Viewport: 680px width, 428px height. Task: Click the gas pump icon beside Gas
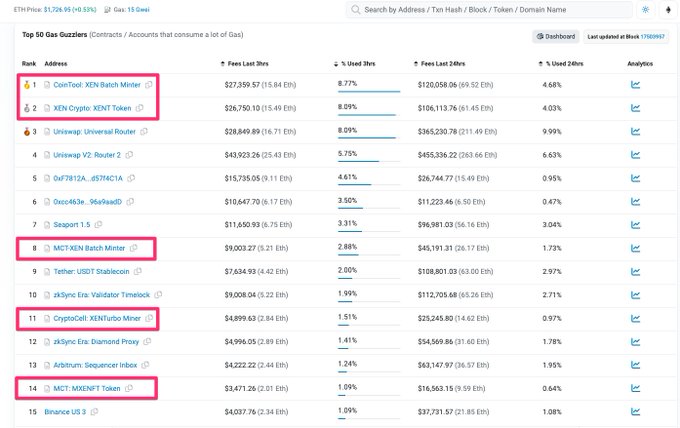pyautogui.click(x=107, y=10)
